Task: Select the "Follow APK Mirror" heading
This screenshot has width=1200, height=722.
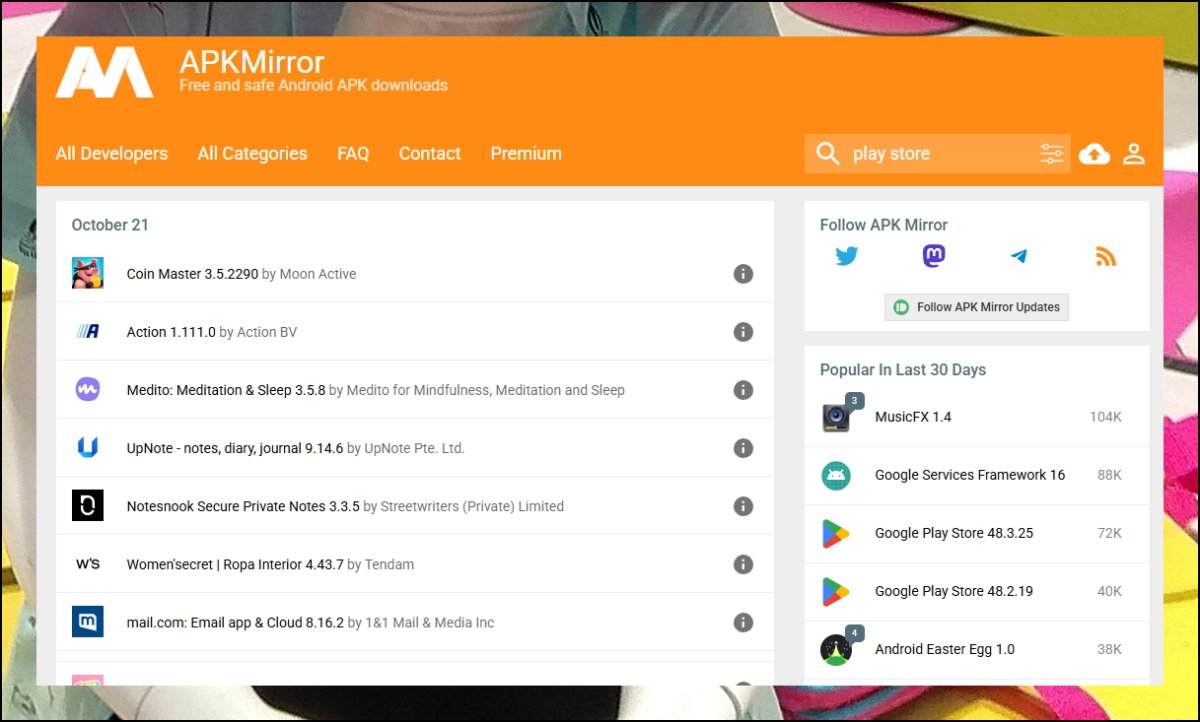Action: [x=884, y=225]
